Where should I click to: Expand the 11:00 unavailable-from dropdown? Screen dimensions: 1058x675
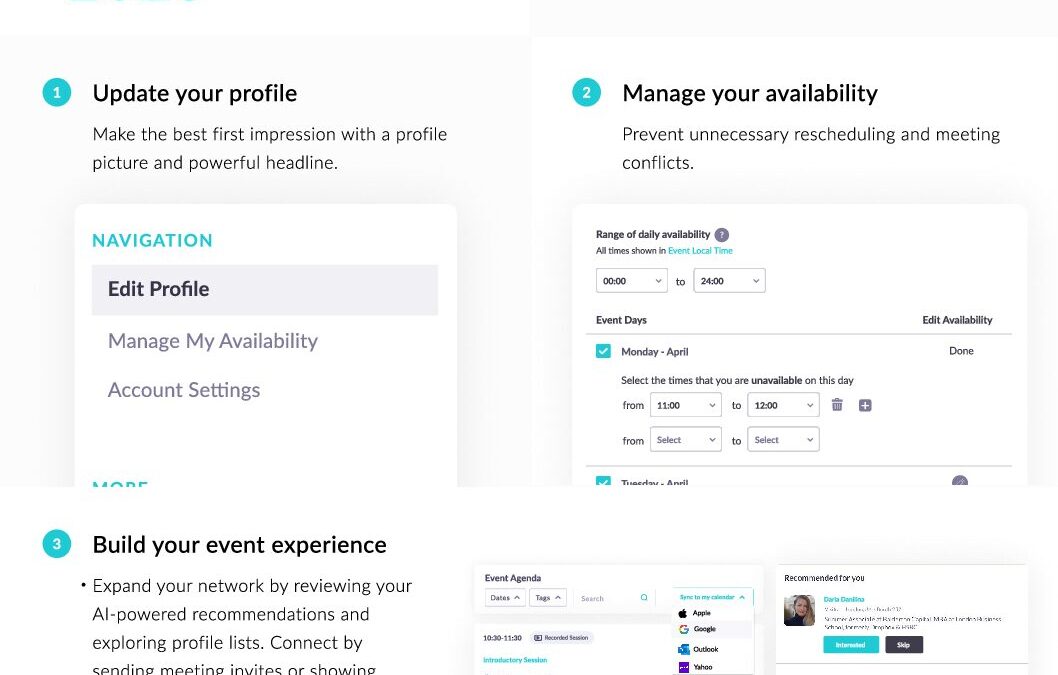point(686,405)
